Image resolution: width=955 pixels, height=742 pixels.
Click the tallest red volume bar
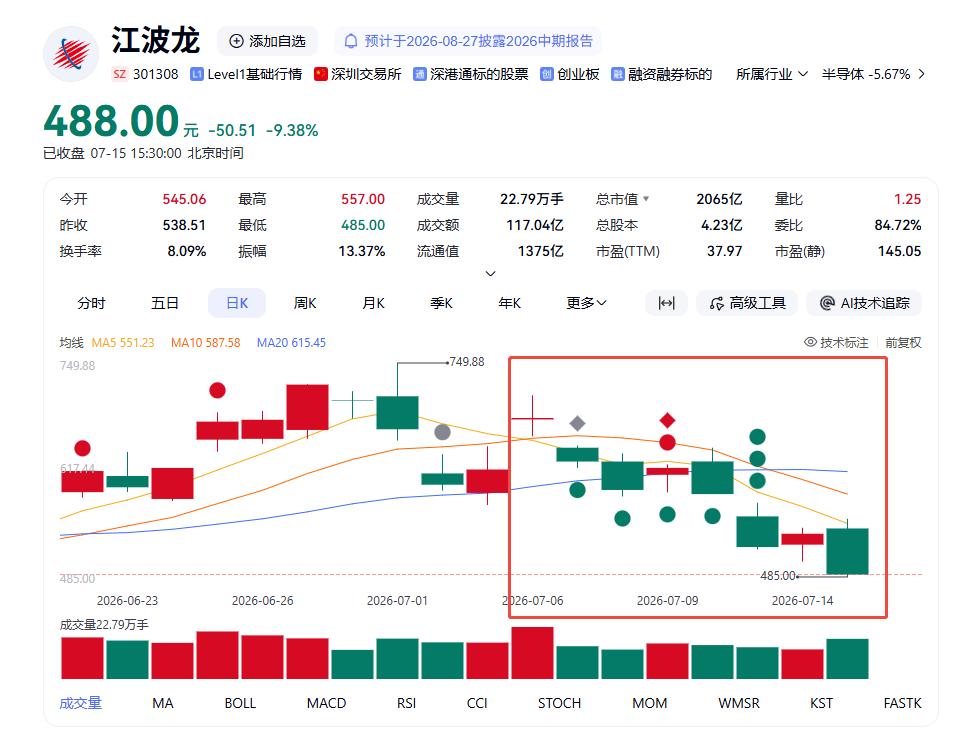click(x=532, y=652)
